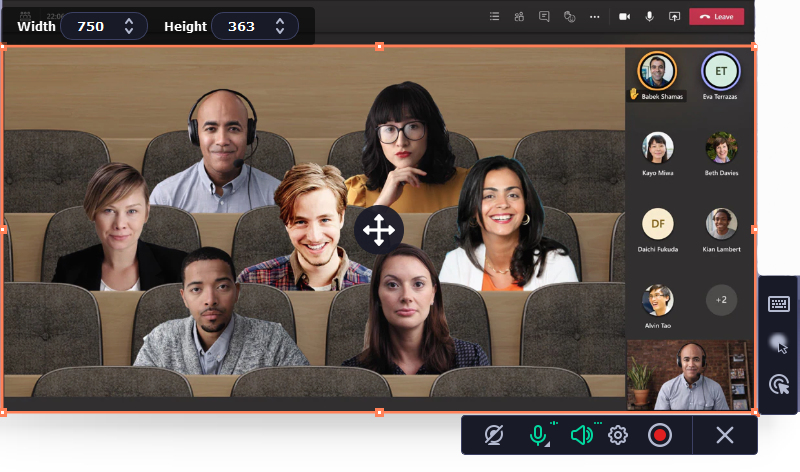Toggle recorder system audio capture
The image size is (800, 472).
pyautogui.click(x=581, y=435)
